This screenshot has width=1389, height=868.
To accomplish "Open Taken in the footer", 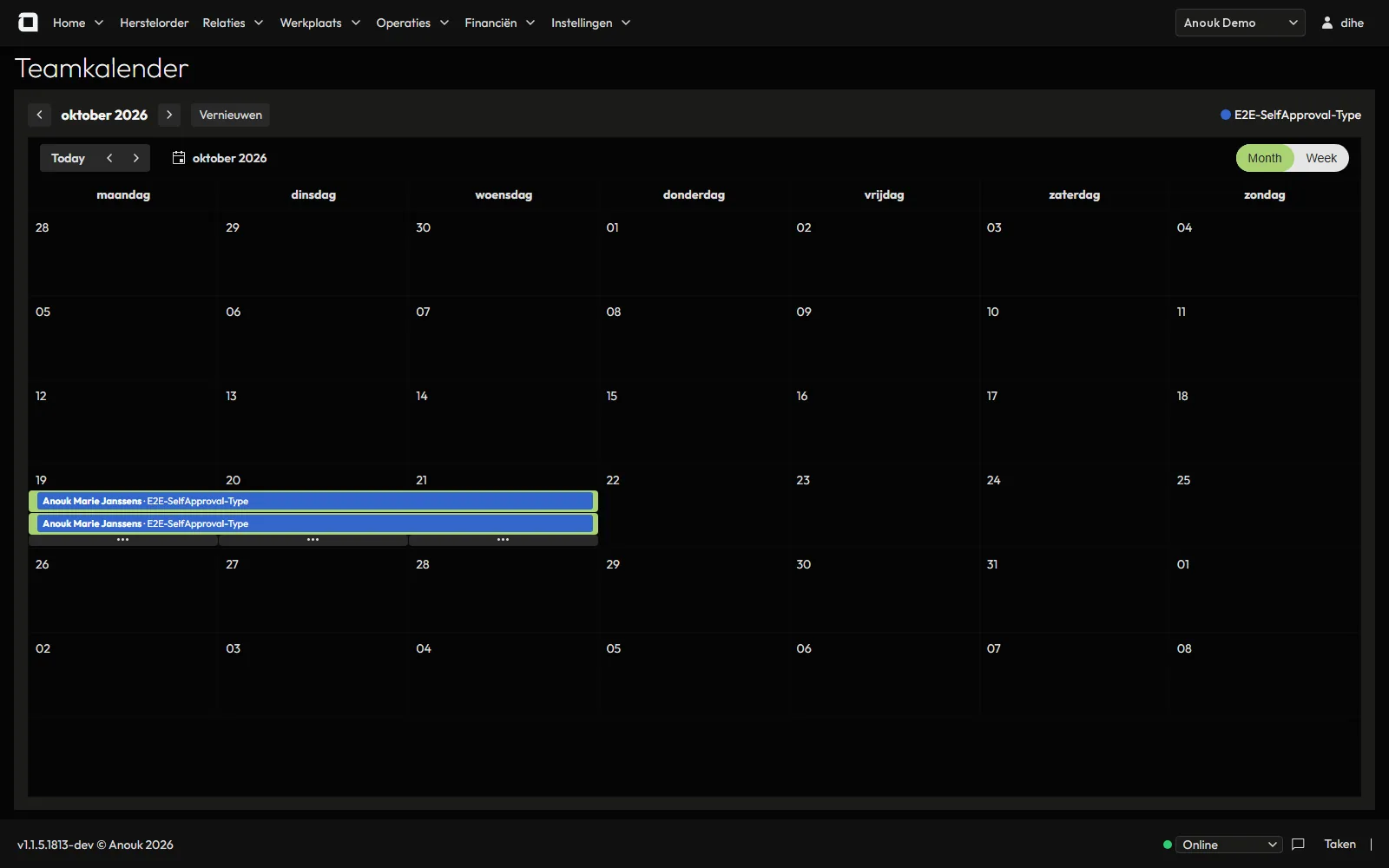I will pos(1340,845).
